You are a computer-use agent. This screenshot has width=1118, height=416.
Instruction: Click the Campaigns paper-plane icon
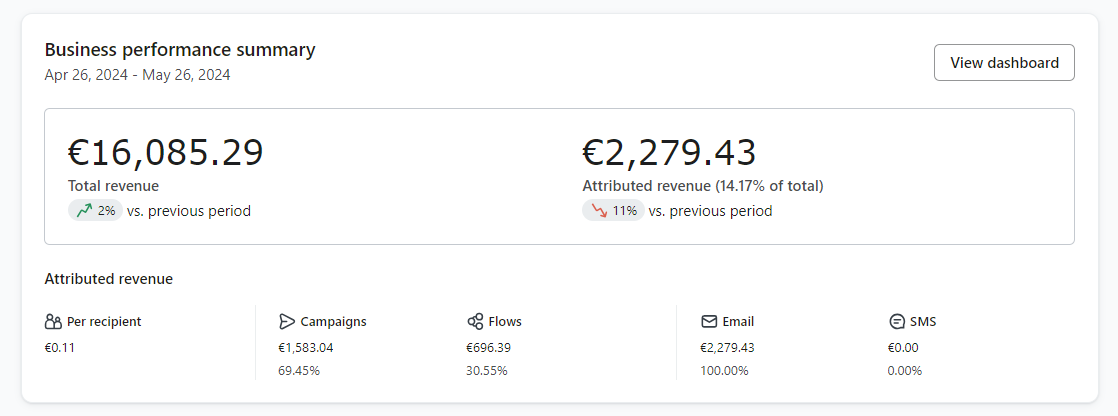(287, 322)
